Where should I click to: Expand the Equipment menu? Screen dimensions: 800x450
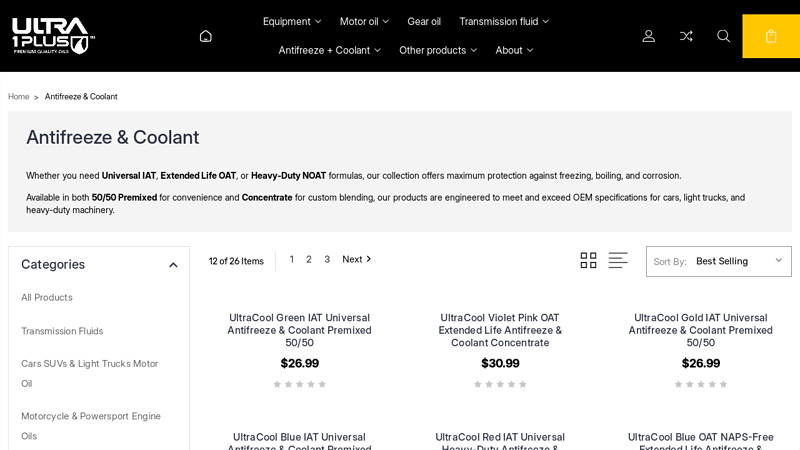click(x=292, y=21)
